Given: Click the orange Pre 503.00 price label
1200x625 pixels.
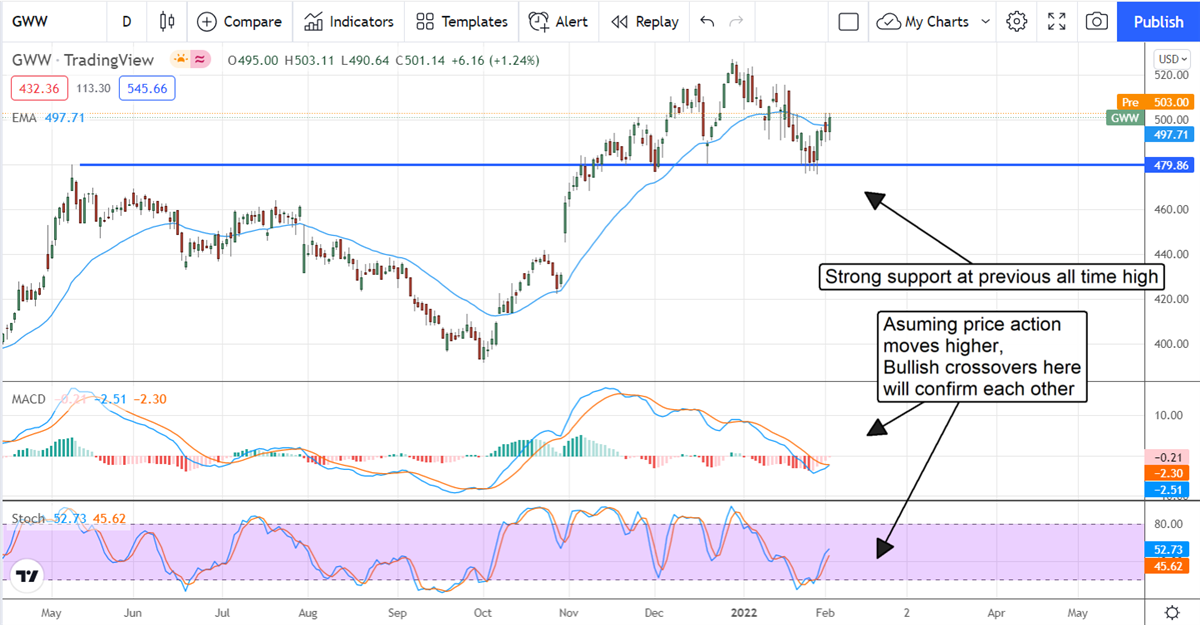Looking at the screenshot, I should 1156,102.
